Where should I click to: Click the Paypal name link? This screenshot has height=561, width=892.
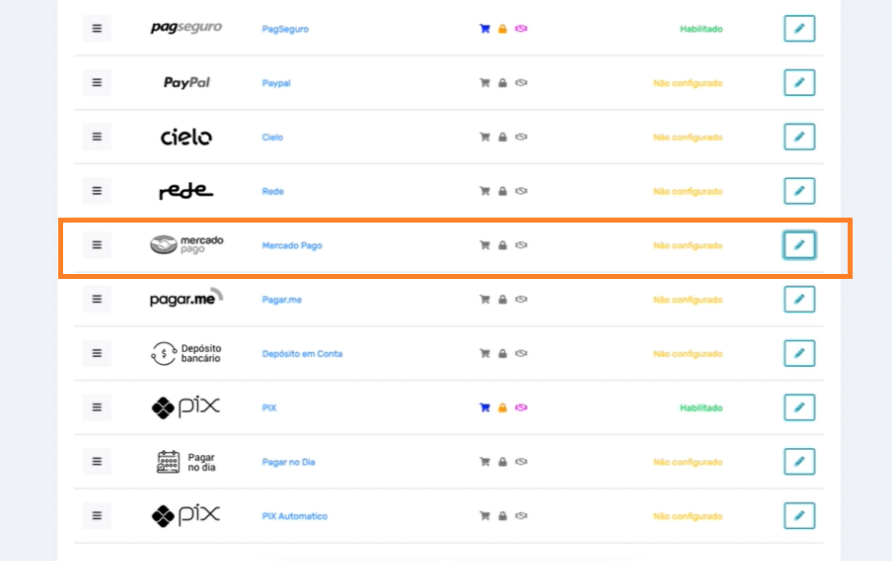(276, 82)
